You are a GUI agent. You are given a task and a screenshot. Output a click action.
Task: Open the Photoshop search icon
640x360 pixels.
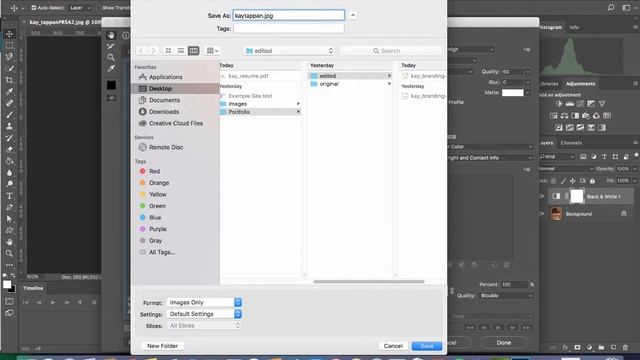(611, 7)
